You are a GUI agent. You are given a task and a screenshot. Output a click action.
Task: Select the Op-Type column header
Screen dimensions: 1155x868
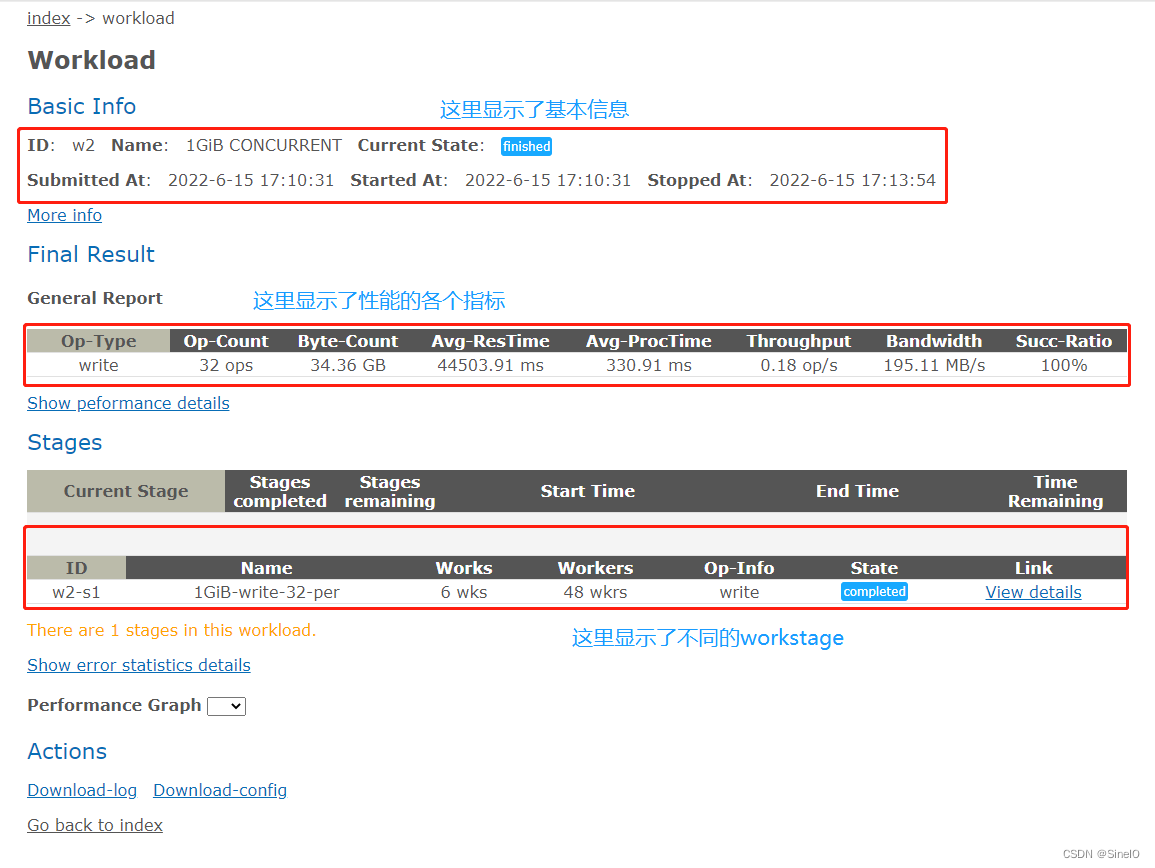pyautogui.click(x=96, y=340)
